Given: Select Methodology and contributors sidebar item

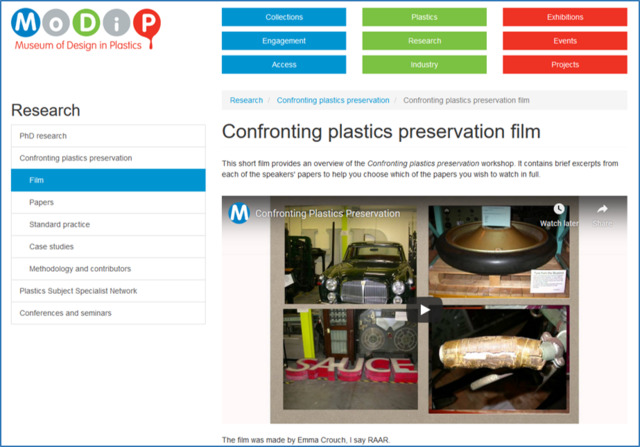Looking at the screenshot, I should coord(108,269).
